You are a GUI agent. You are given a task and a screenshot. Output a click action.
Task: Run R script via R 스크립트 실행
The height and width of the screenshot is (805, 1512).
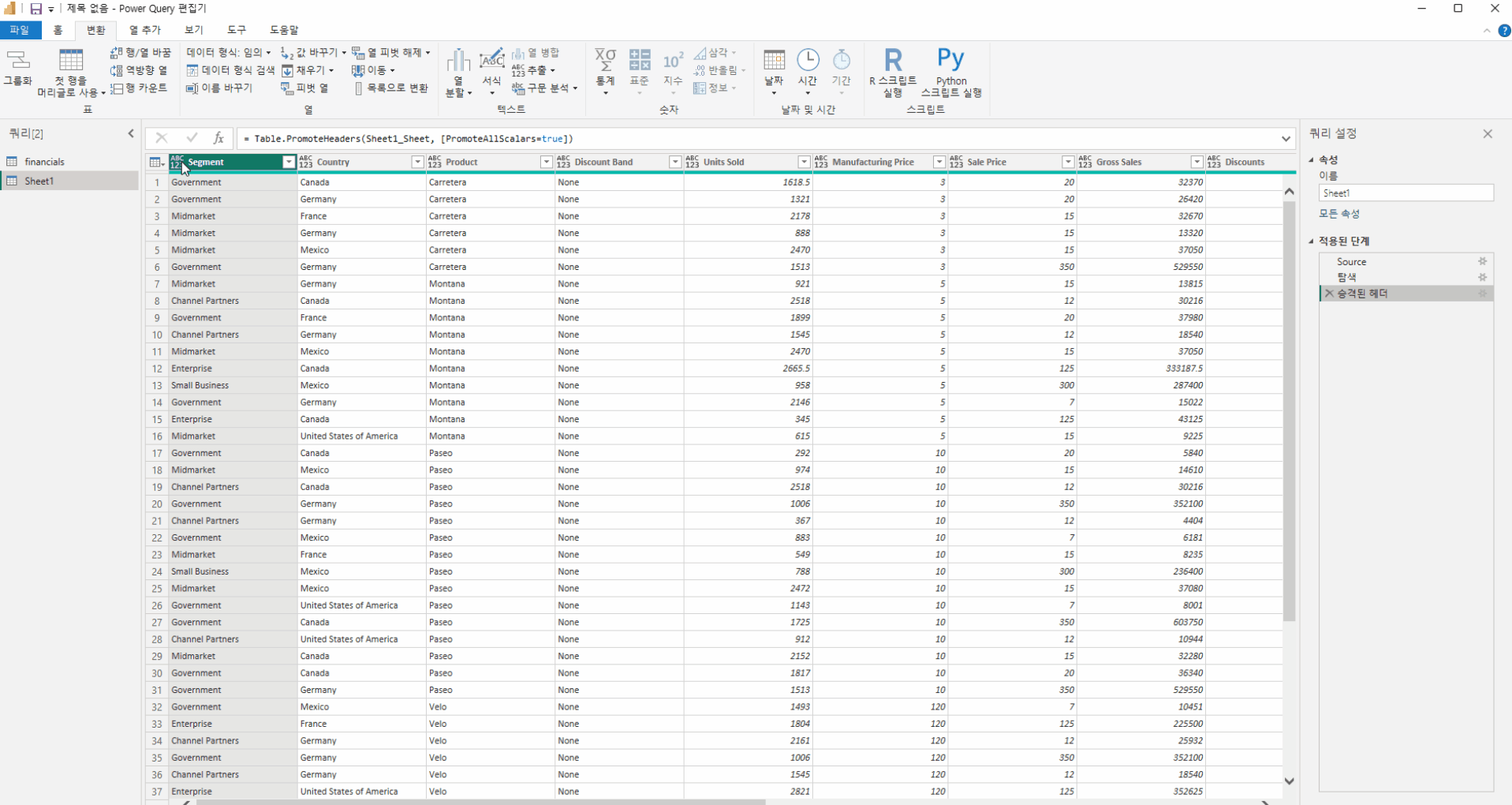point(893,73)
